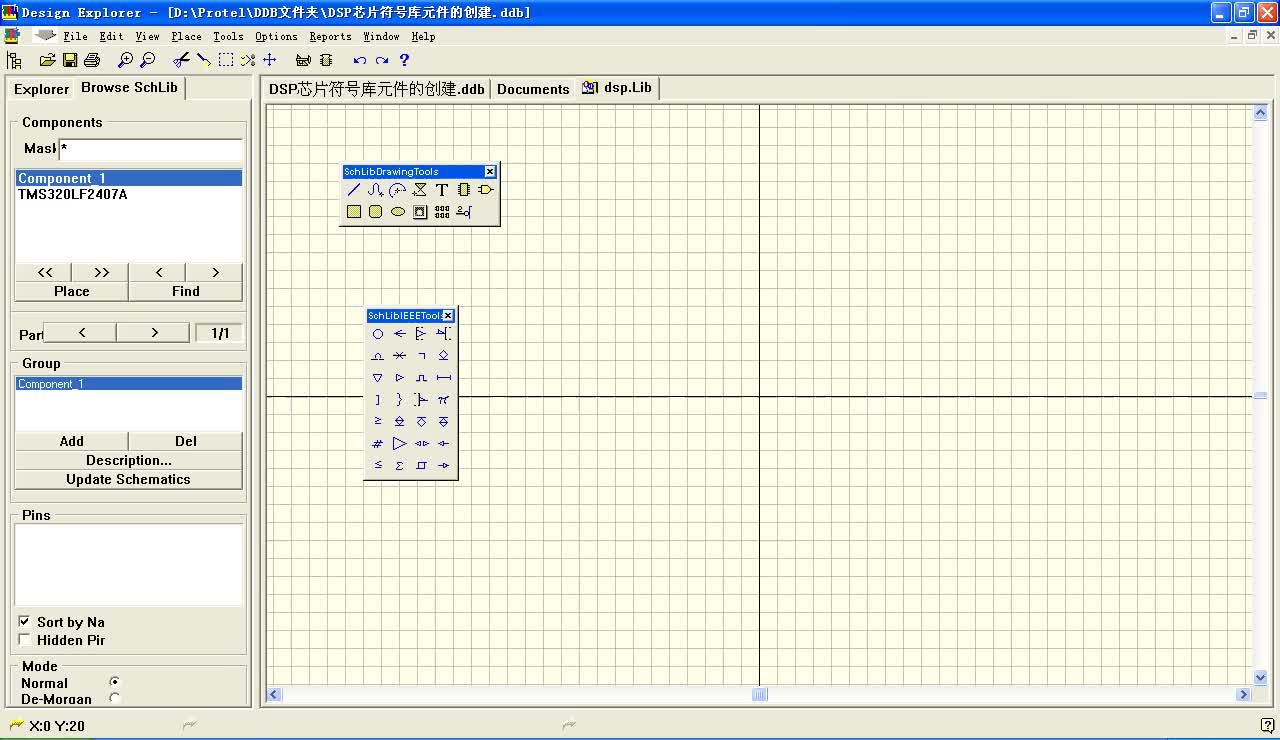This screenshot has width=1280, height=740.
Task: Select the Line drawing tool
Action: point(354,190)
